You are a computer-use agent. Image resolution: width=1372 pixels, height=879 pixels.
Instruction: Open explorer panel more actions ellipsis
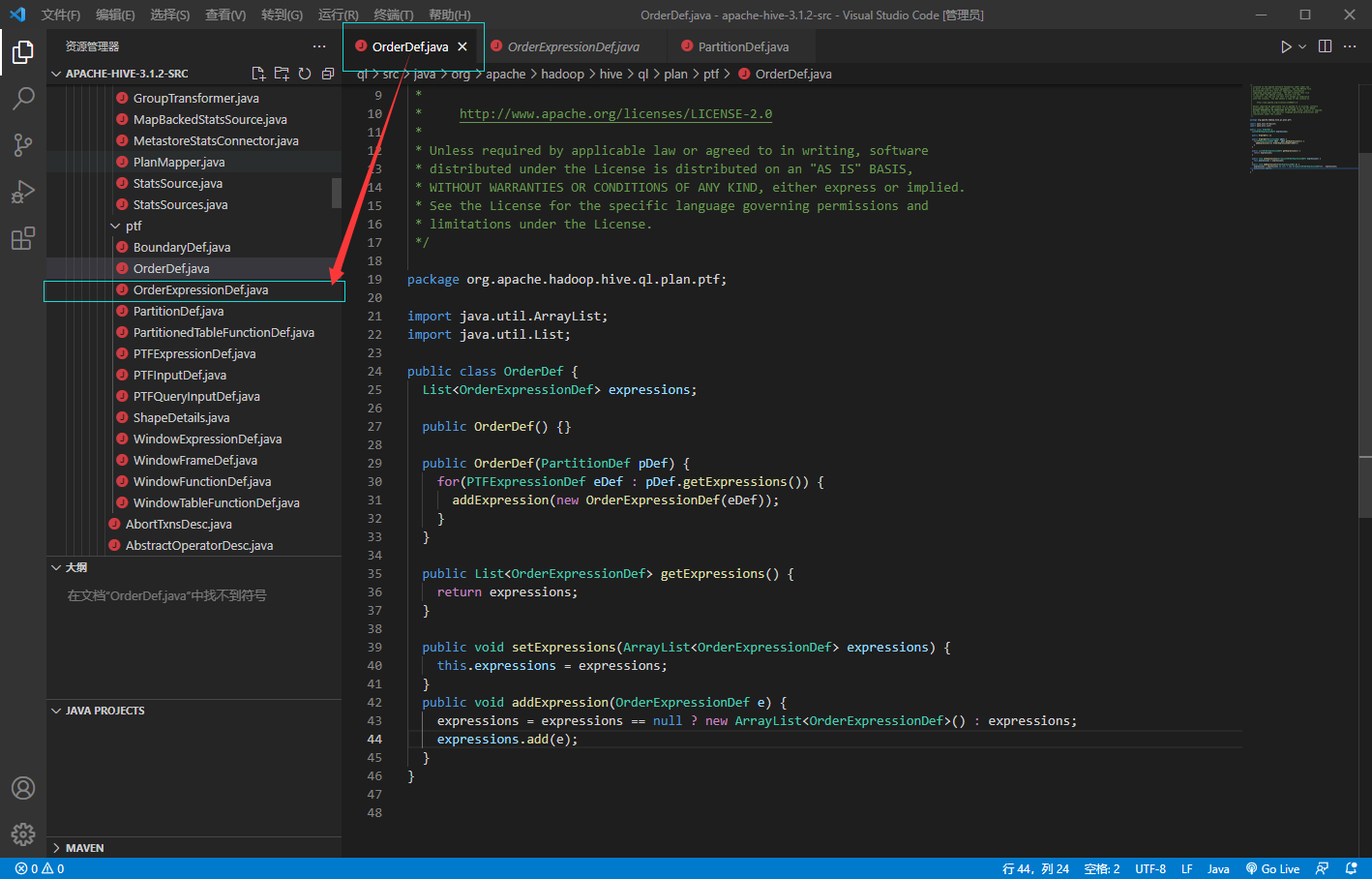tap(319, 46)
